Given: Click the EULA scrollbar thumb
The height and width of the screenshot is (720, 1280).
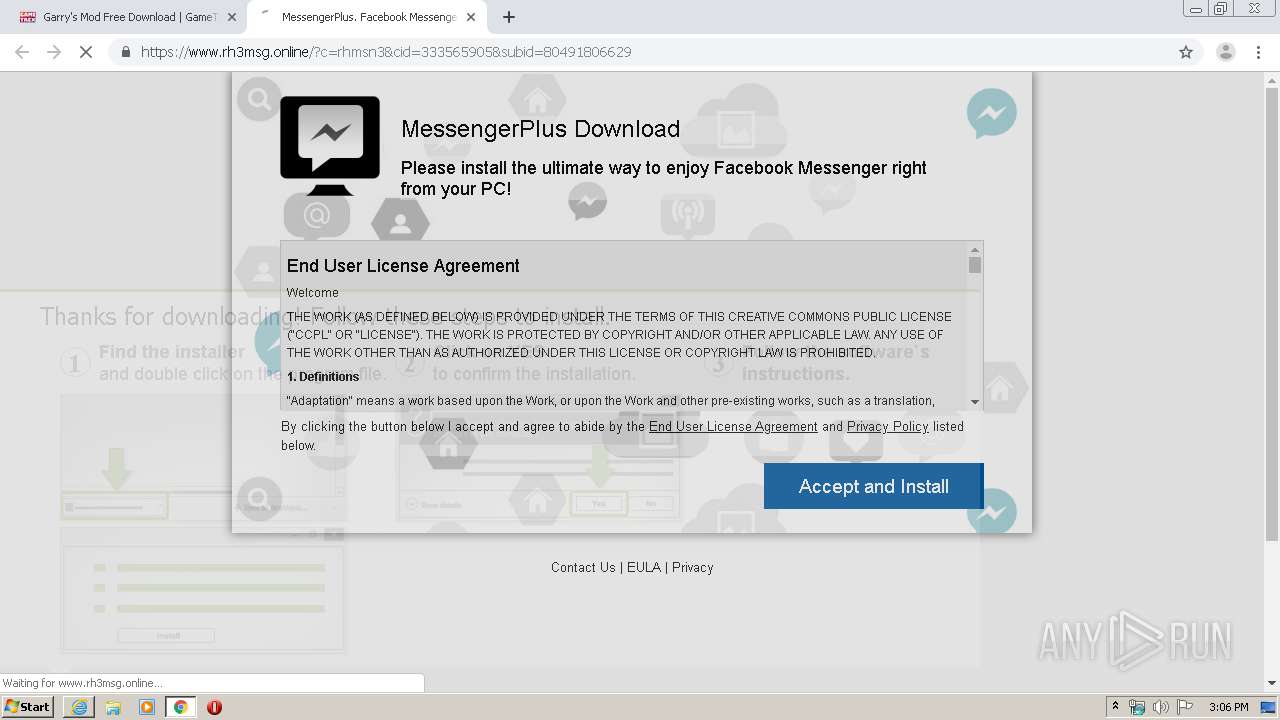Looking at the screenshot, I should pos(975,265).
